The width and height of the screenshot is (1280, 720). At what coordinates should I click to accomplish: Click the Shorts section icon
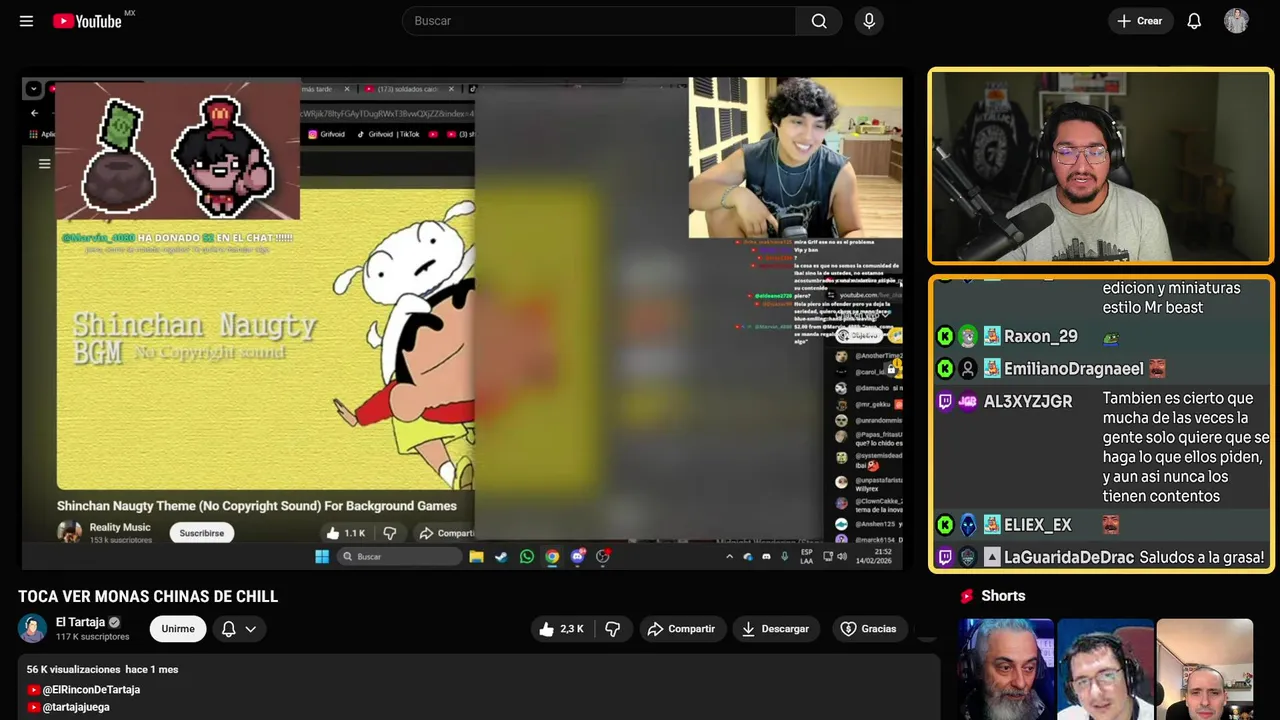(967, 596)
